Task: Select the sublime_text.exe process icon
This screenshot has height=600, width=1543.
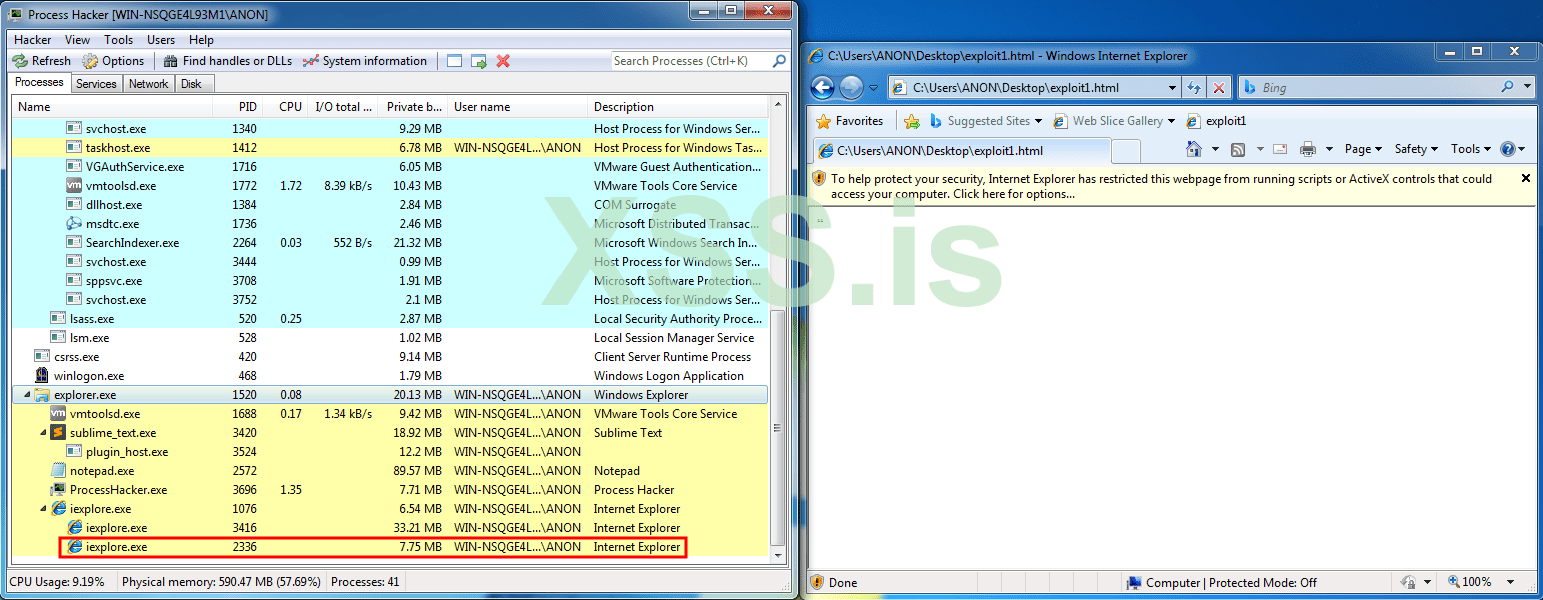Action: tap(58, 433)
